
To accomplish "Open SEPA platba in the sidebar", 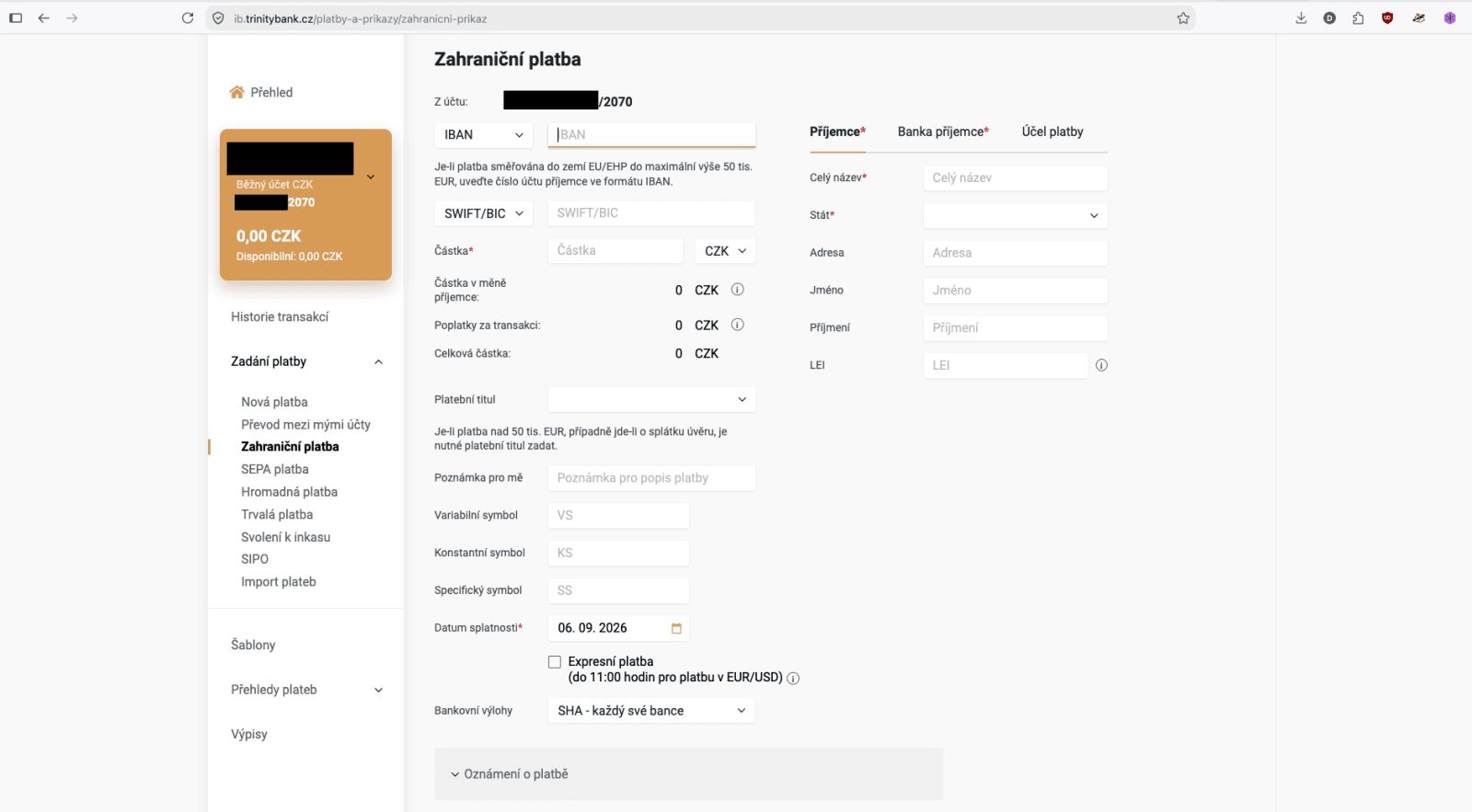I will click(275, 469).
